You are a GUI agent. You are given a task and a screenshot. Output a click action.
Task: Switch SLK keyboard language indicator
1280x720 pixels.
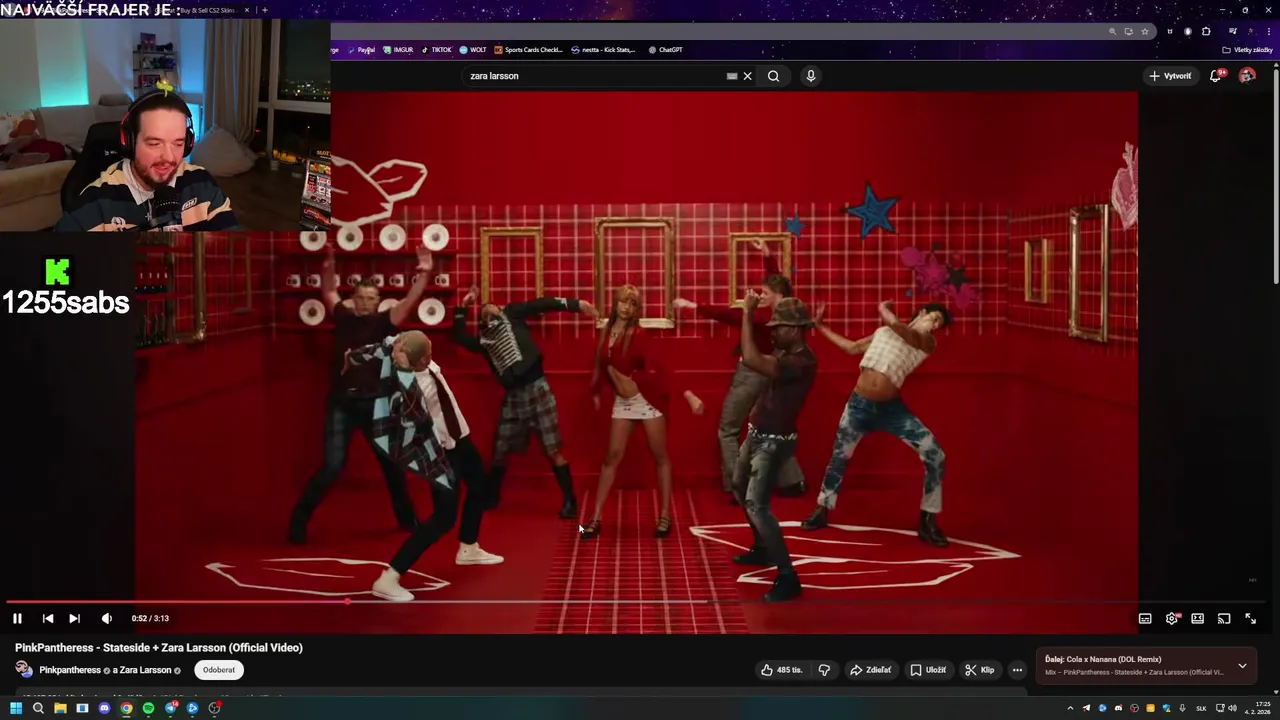(1201, 708)
